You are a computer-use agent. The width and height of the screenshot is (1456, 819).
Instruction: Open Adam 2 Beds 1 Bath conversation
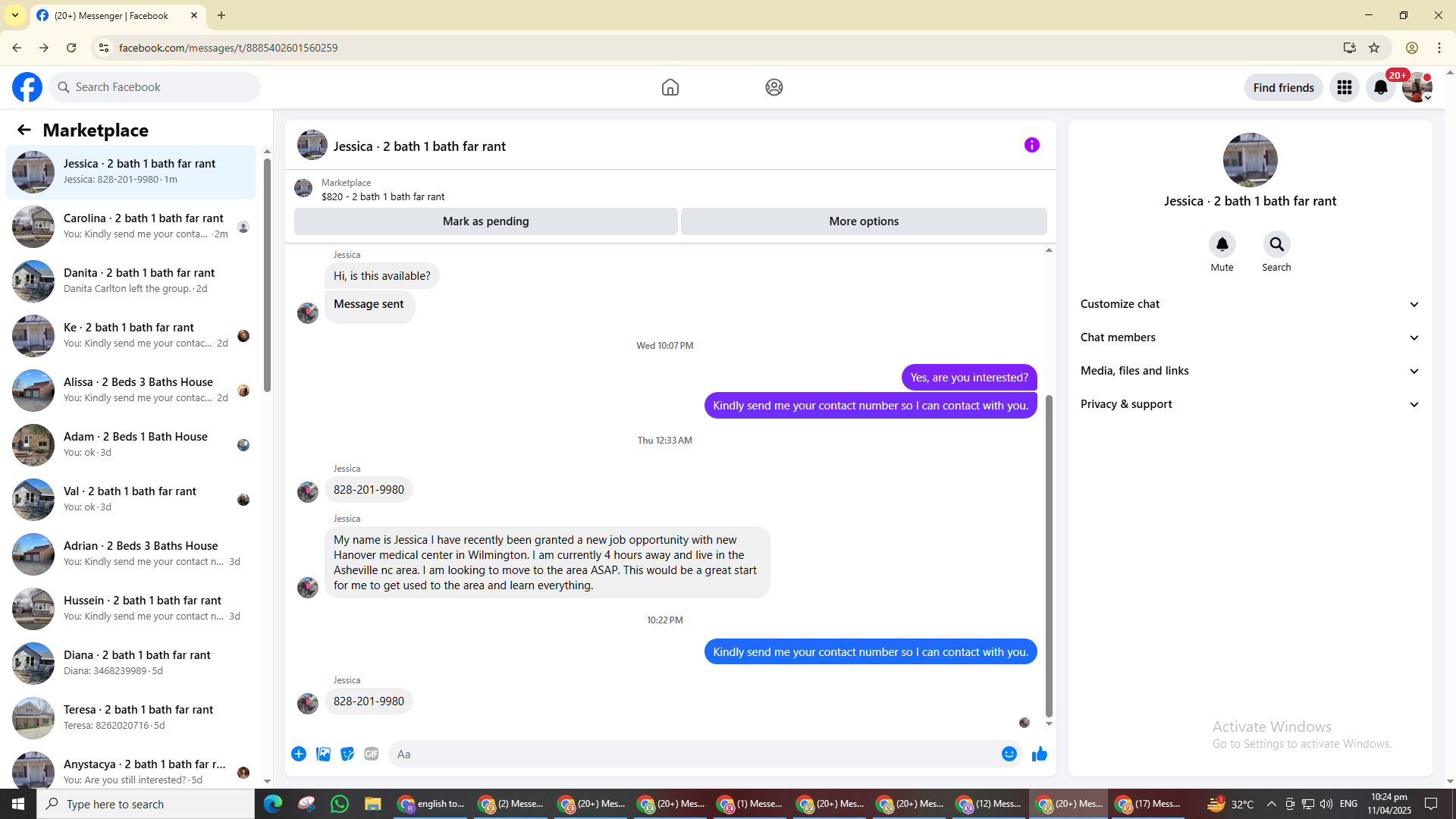click(x=131, y=445)
